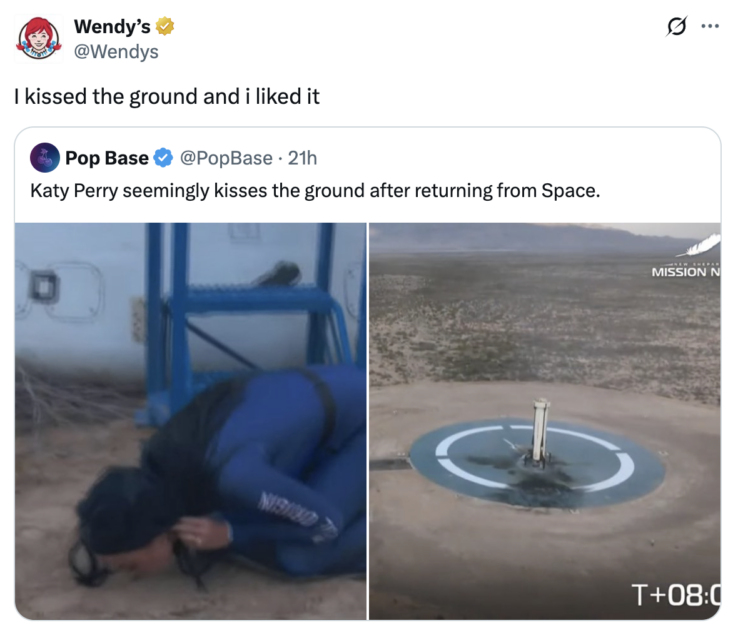Click the Pop Base profile avatar
Viewport: 733px width, 628px height.
click(x=44, y=158)
